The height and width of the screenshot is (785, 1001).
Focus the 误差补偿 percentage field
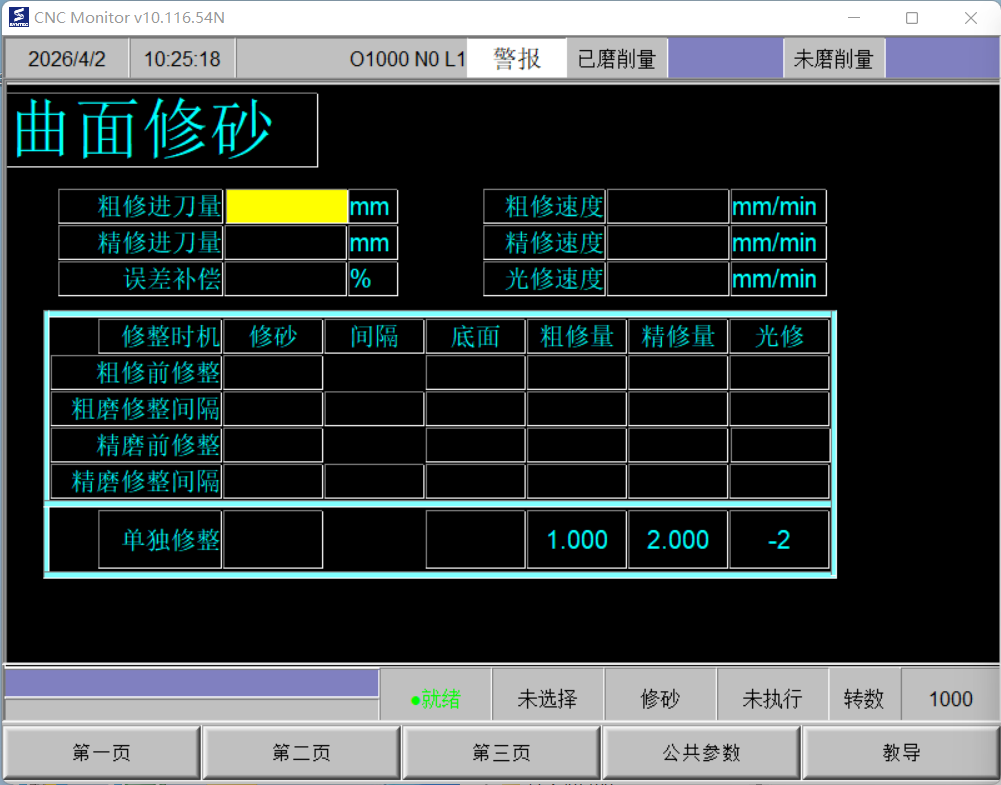click(x=286, y=279)
